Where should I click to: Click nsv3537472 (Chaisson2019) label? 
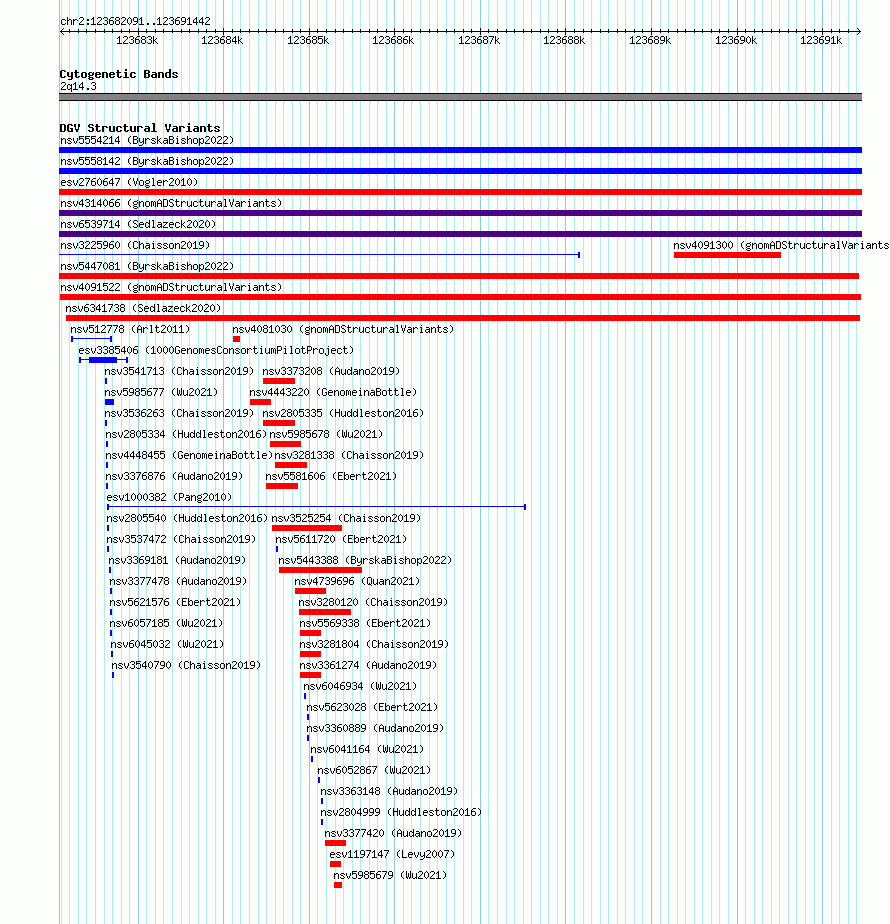(x=182, y=539)
